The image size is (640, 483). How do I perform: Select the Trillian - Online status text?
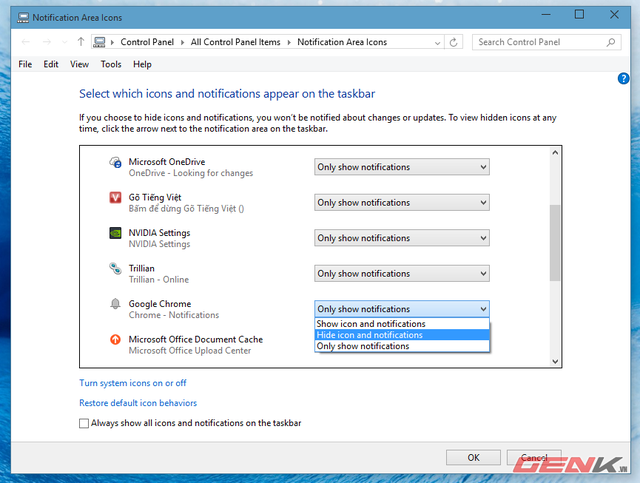[x=159, y=280]
